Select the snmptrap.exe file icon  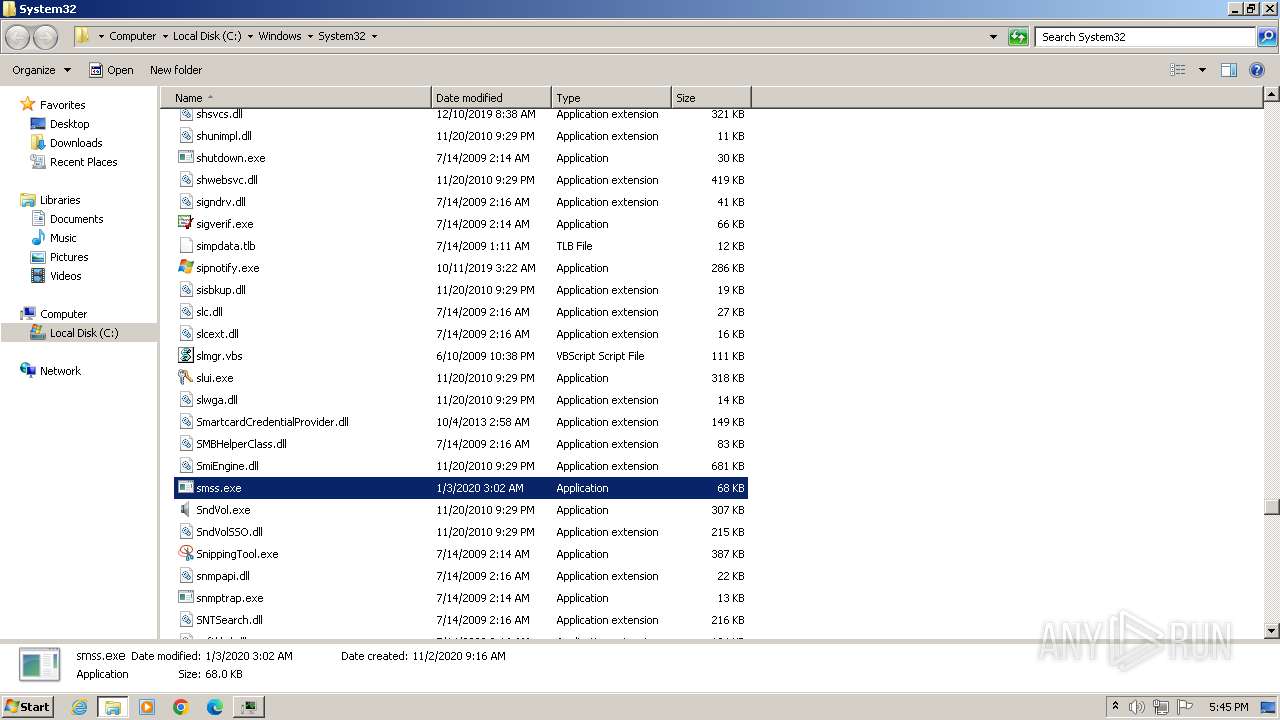(185, 598)
